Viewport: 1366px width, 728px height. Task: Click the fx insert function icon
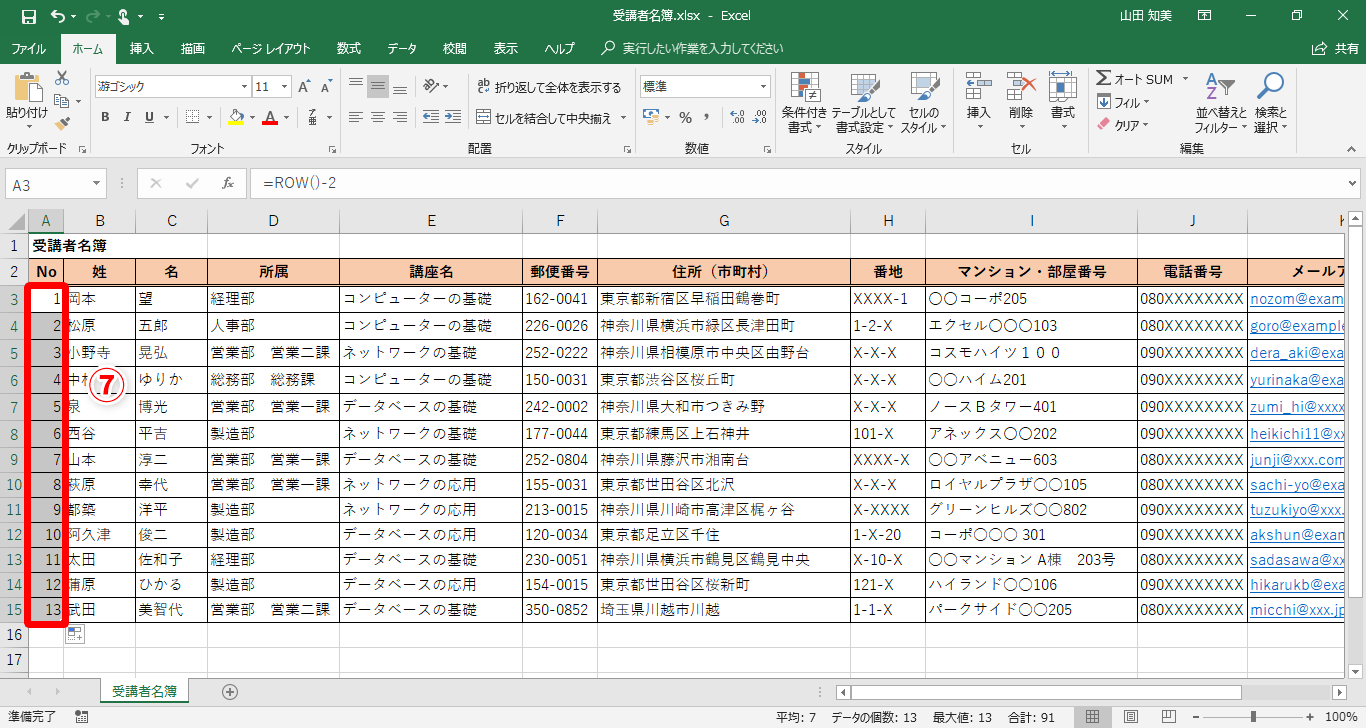(228, 184)
